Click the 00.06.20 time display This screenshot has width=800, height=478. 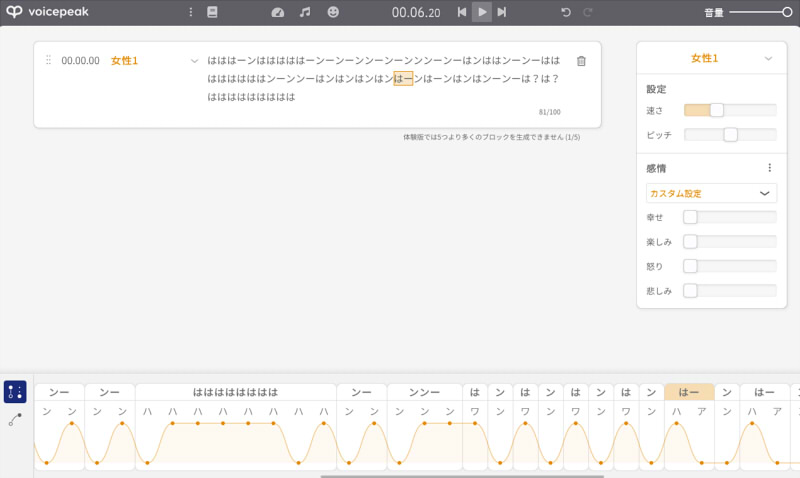tap(416, 13)
